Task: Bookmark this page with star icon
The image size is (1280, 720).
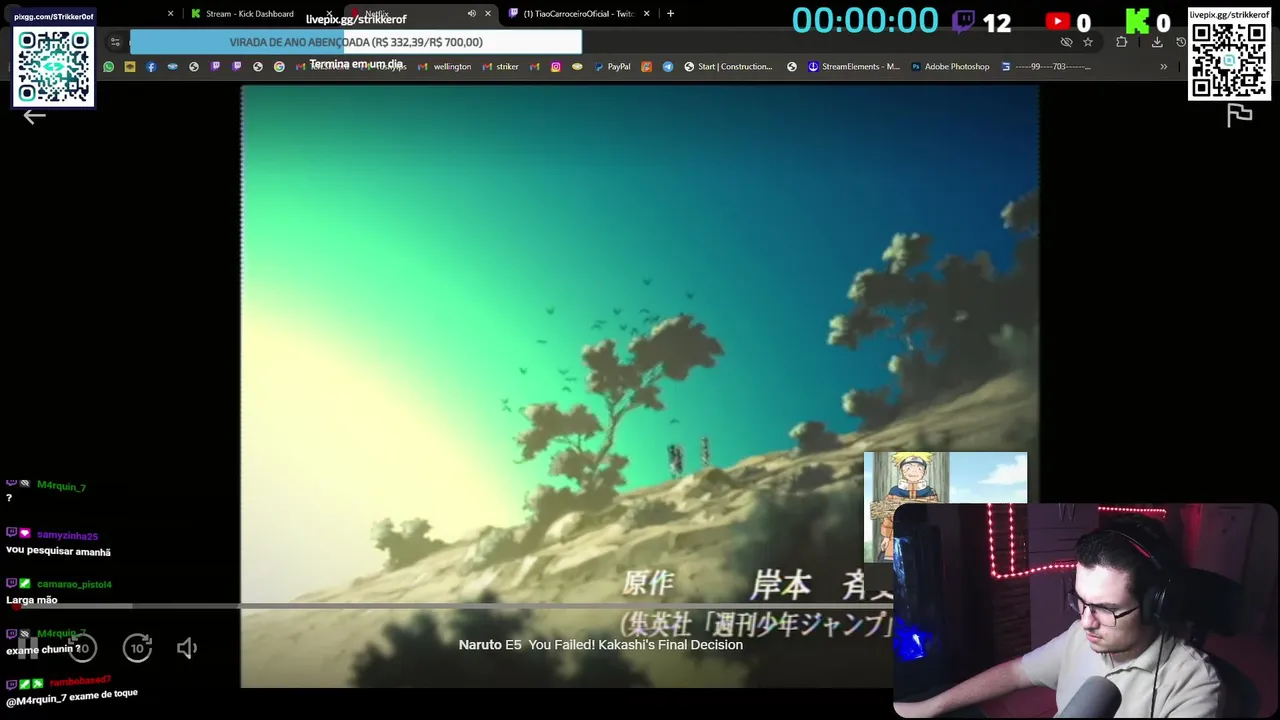Action: click(x=1088, y=42)
